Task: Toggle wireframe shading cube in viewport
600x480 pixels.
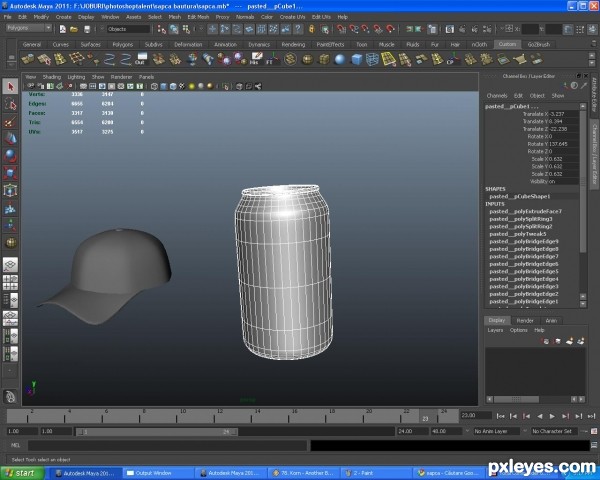Action: tap(154, 87)
